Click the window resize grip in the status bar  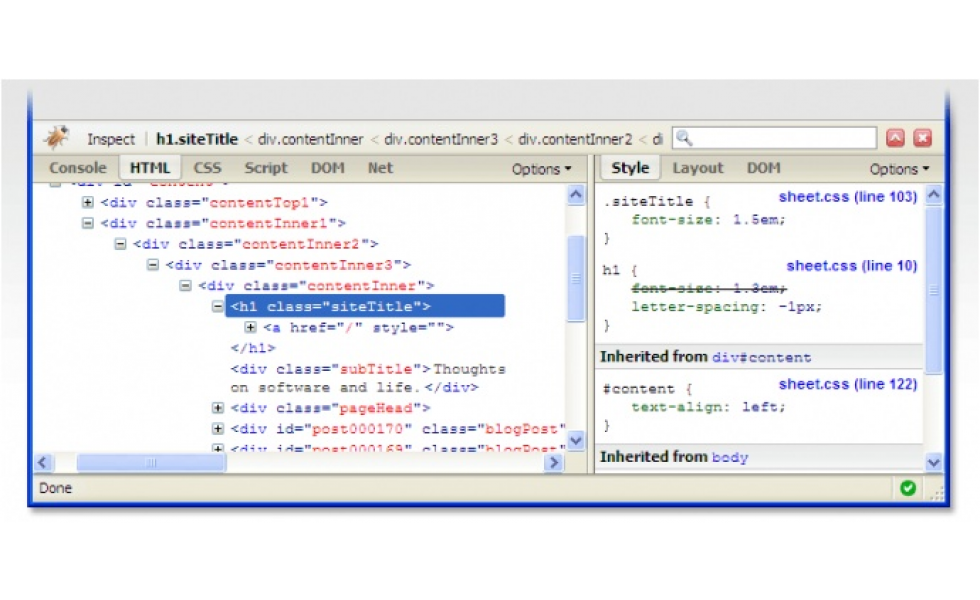[936, 493]
